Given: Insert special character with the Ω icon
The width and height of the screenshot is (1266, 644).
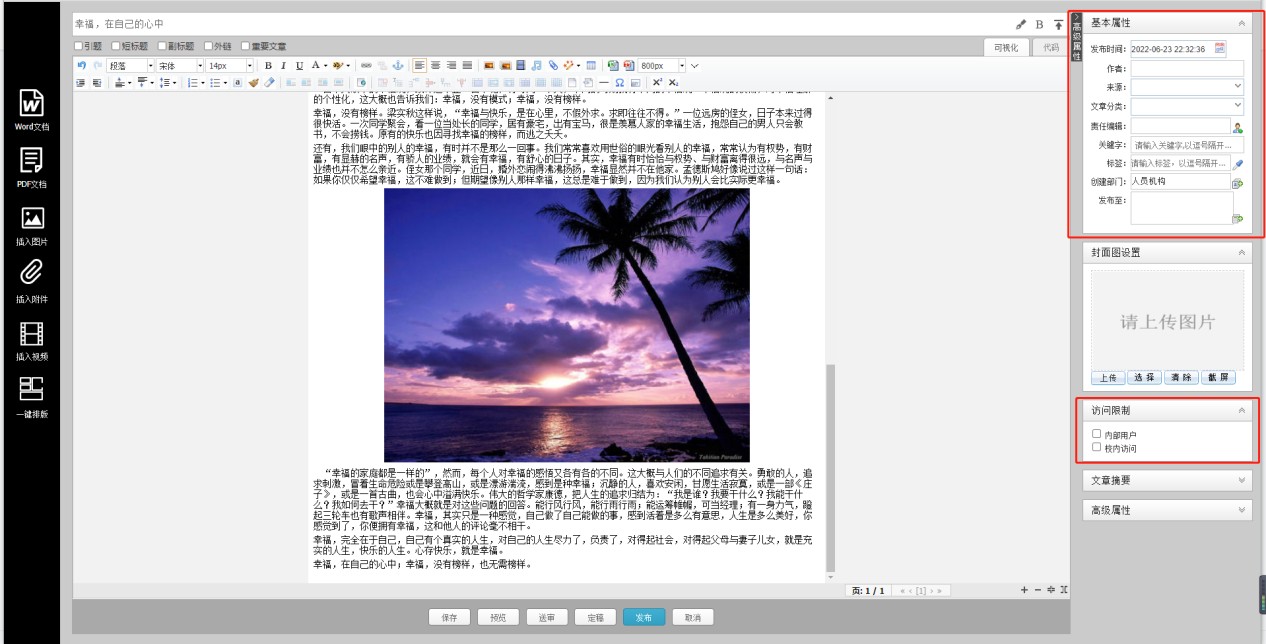Looking at the screenshot, I should click(620, 82).
